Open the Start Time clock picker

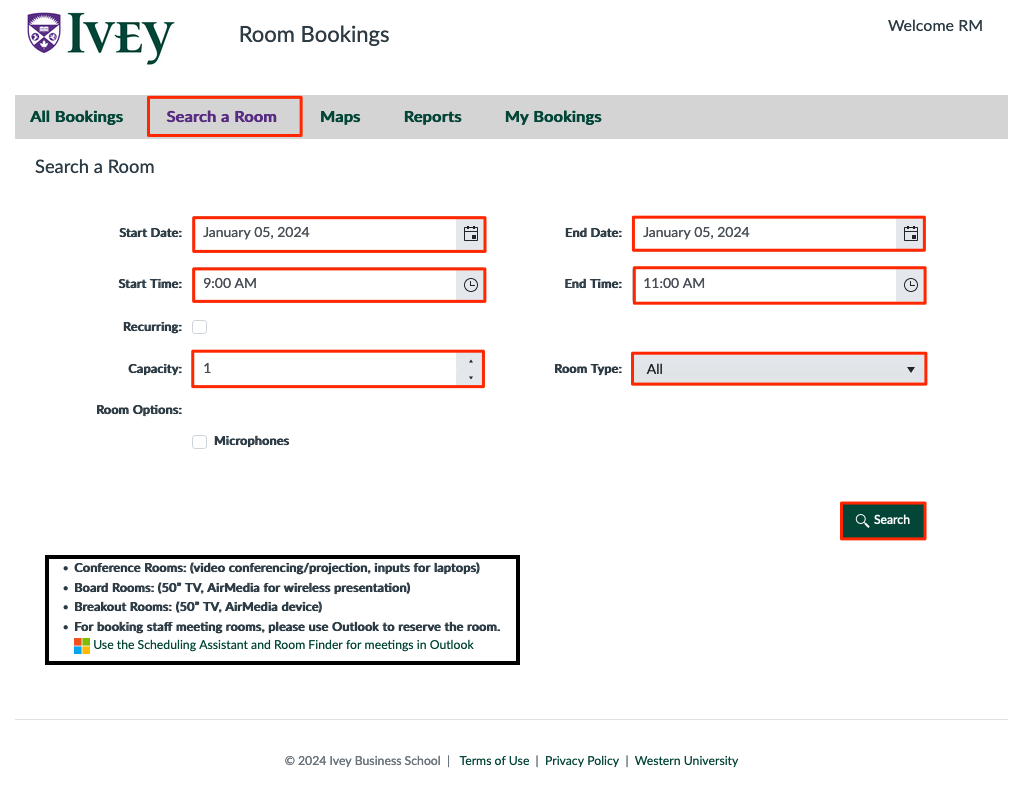point(470,285)
